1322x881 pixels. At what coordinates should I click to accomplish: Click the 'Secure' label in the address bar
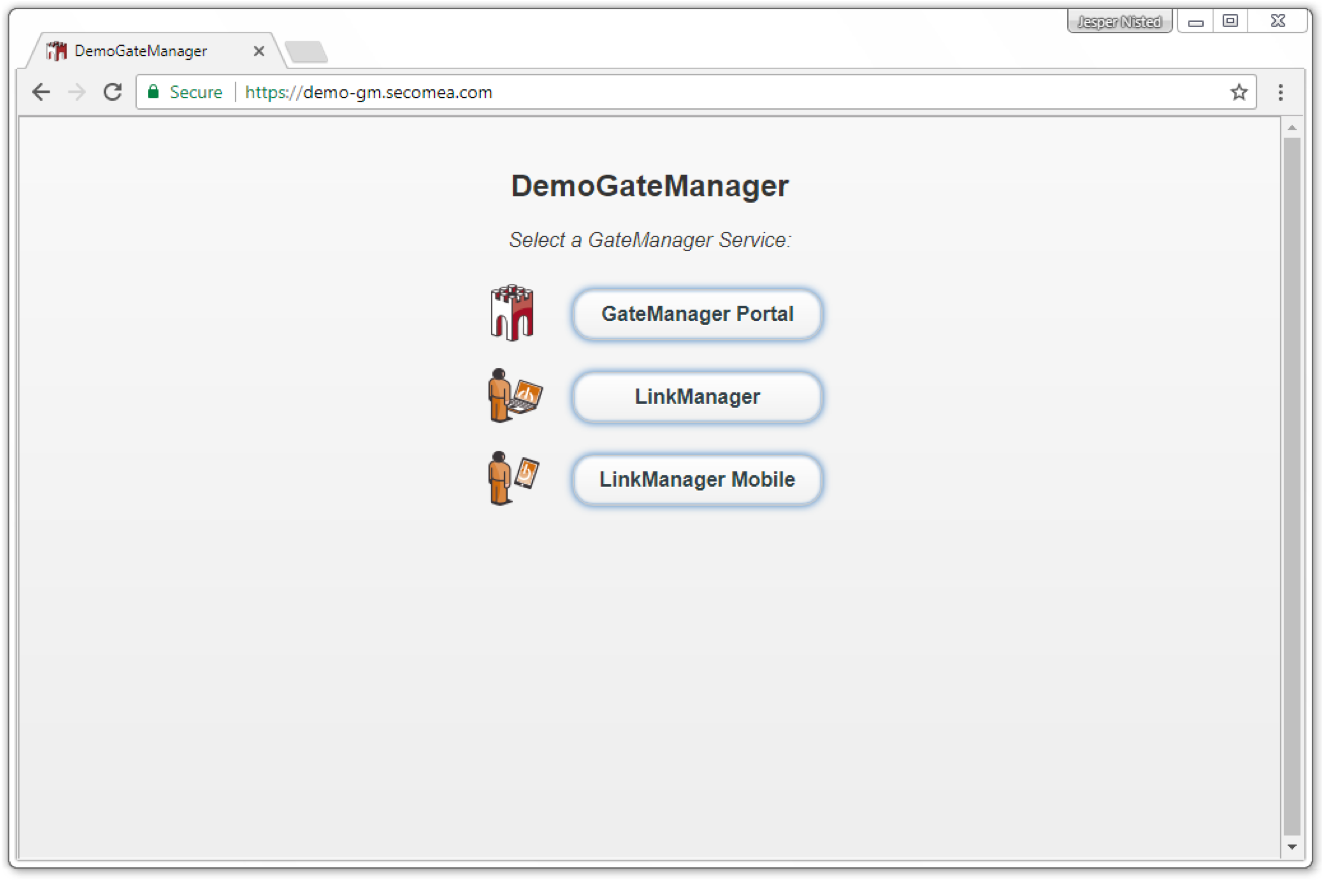196,92
